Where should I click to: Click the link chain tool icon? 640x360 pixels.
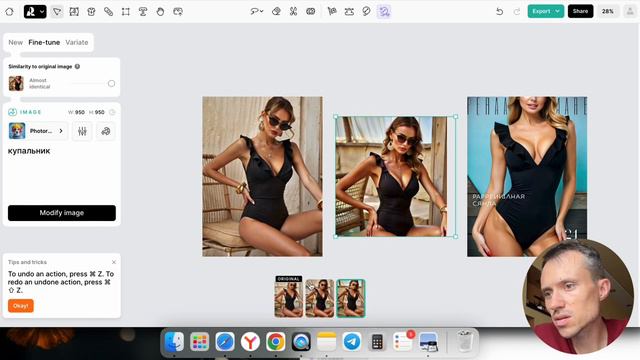coord(109,11)
